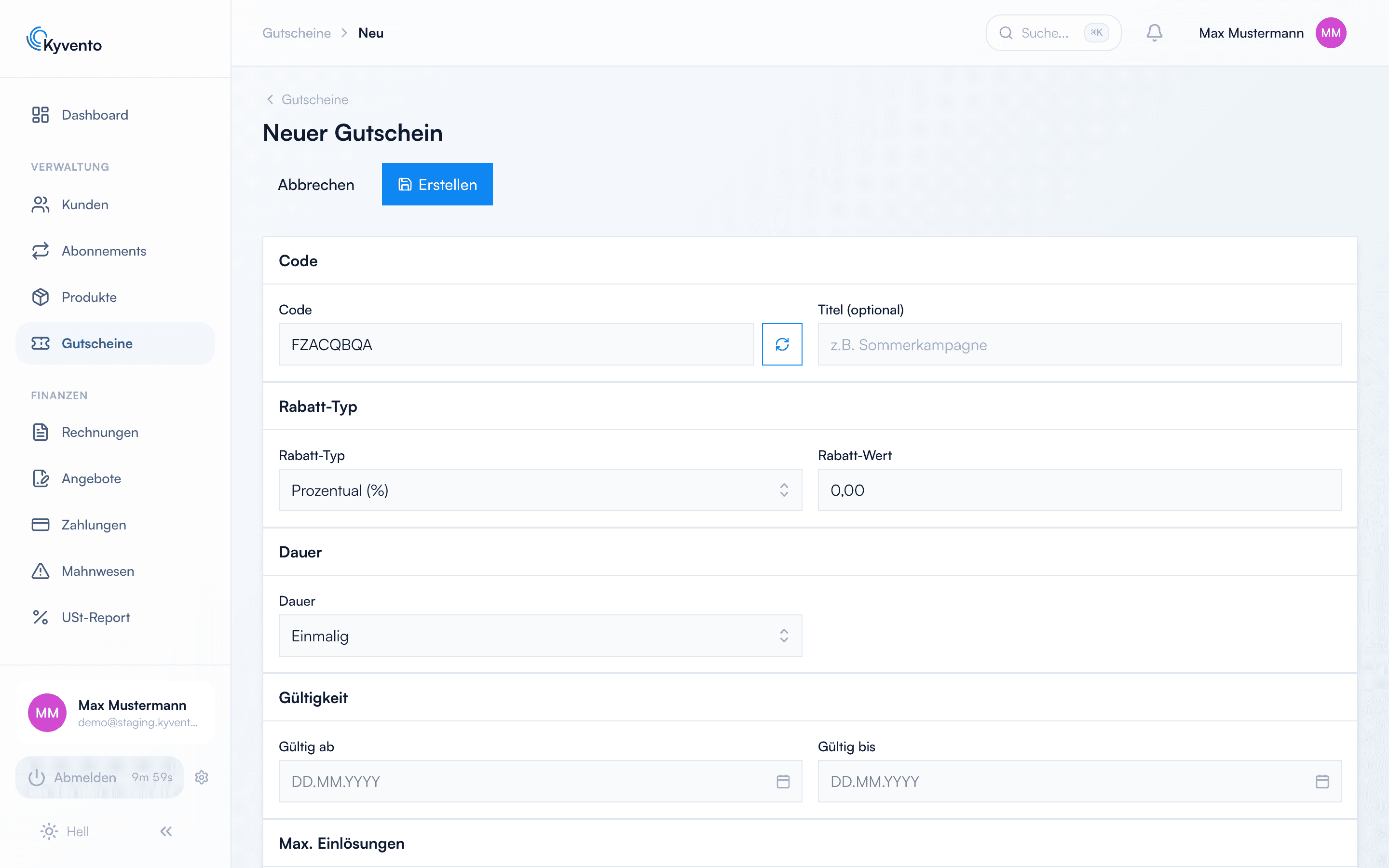Click the back chevron beside Gutscheine

pyautogui.click(x=270, y=99)
